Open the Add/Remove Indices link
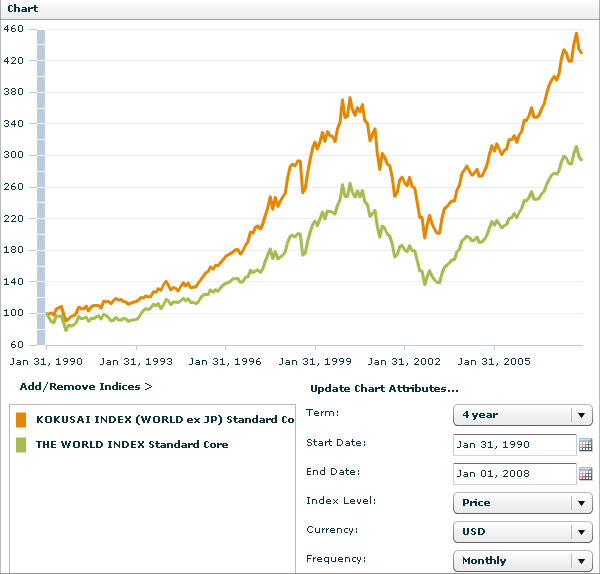This screenshot has width=600, height=574. click(x=85, y=386)
